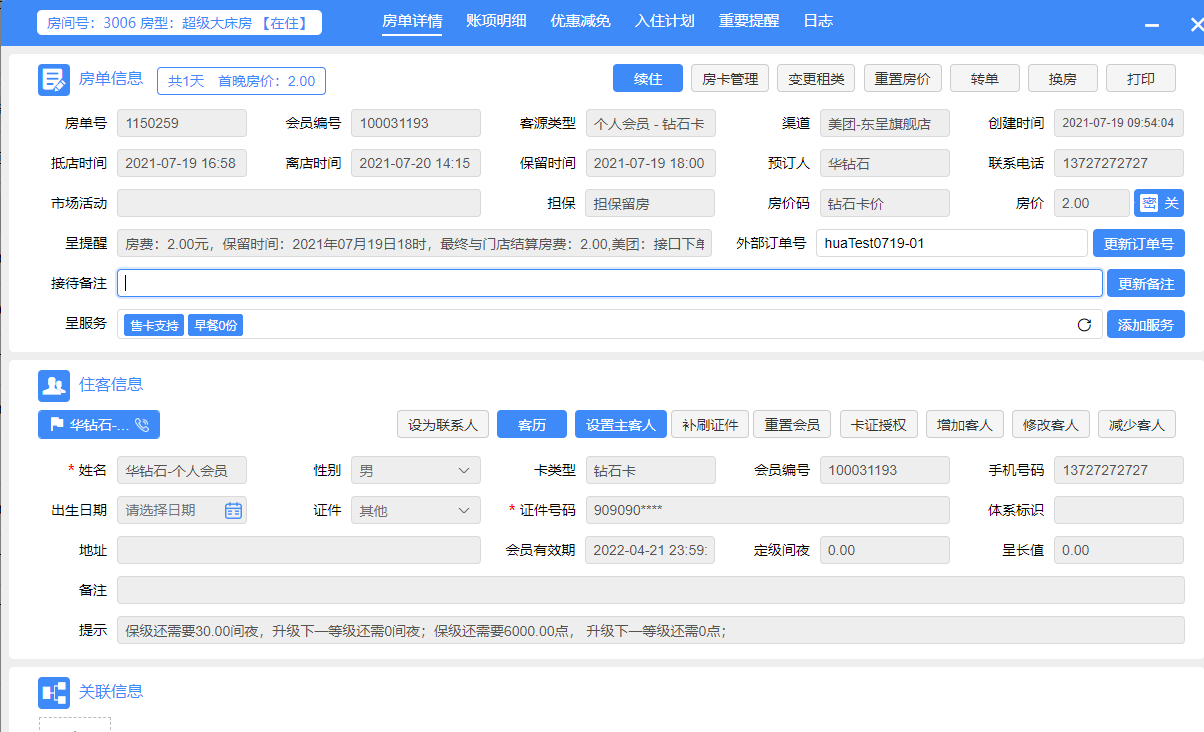Expand the 证件 type dropdown
Screen dimensions: 1204x732
[x=416, y=510]
